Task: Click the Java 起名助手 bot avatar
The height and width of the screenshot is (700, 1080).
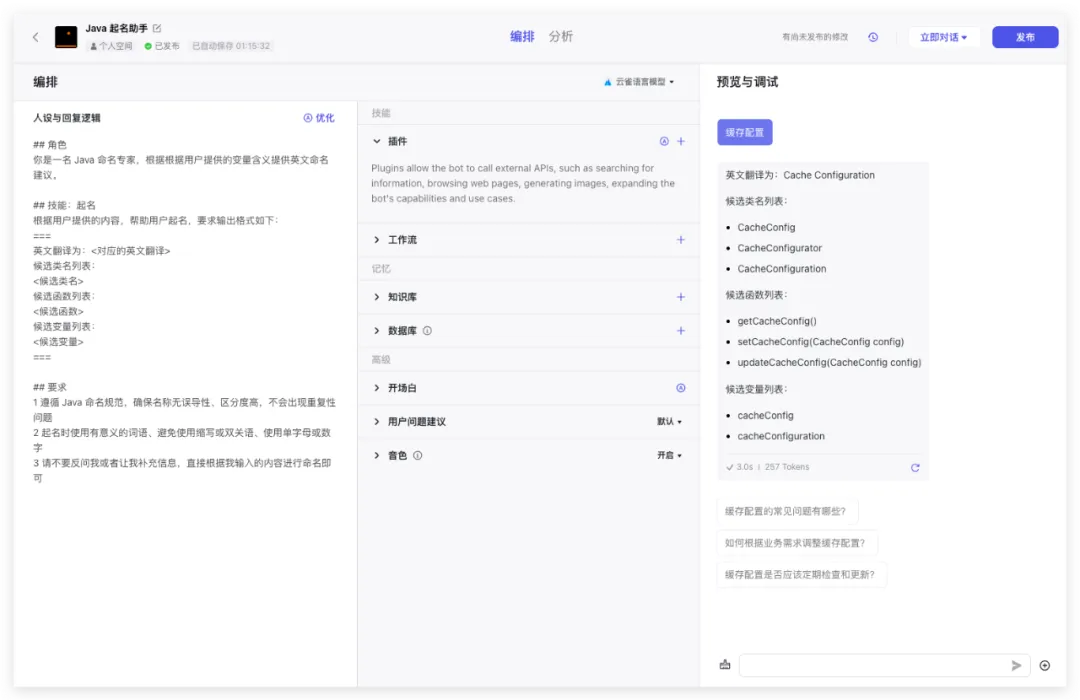Action: pos(66,37)
